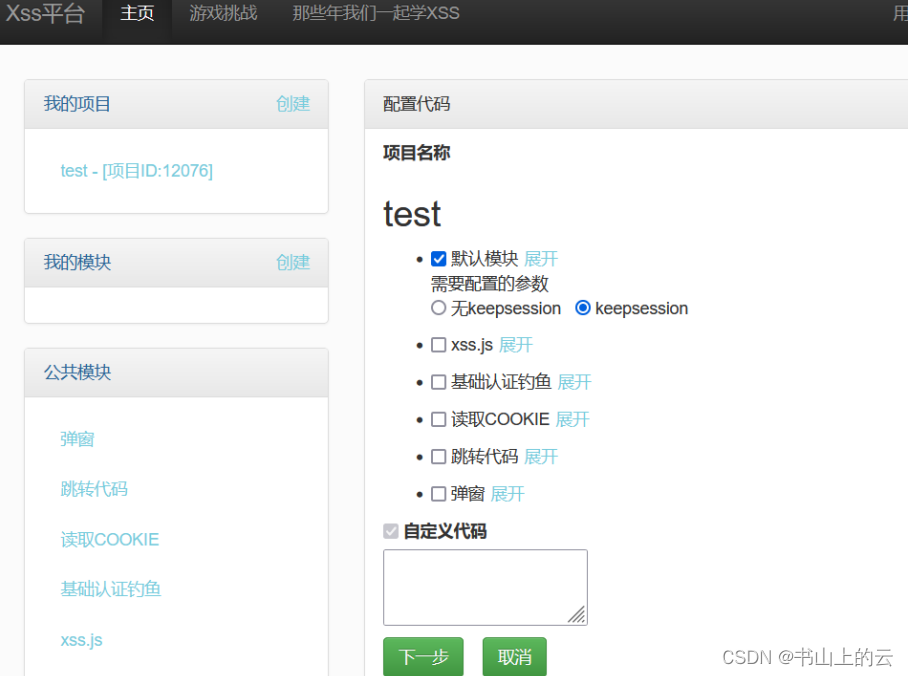This screenshot has width=908, height=676.
Task: Open project test - [项目ID:12076]
Action: [x=137, y=171]
